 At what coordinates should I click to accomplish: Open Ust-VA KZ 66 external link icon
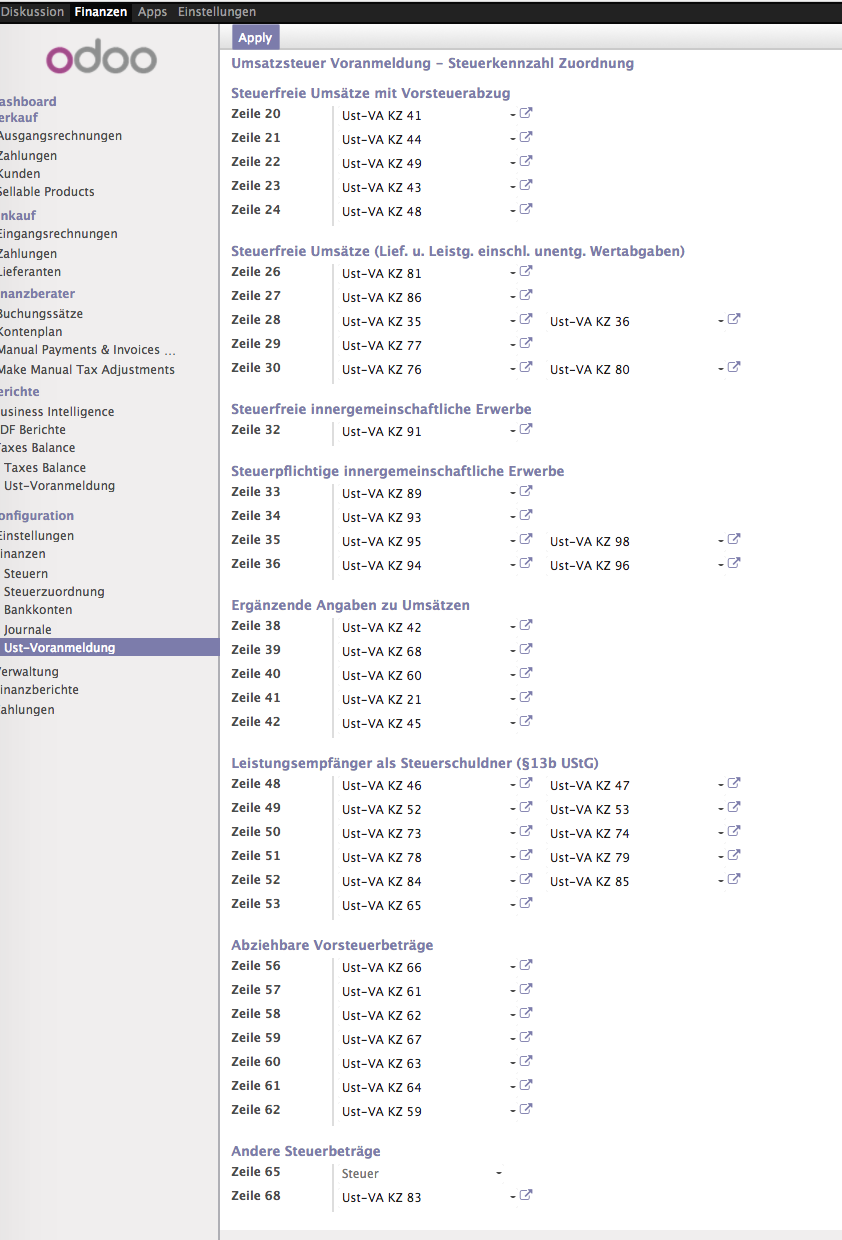[524, 965]
